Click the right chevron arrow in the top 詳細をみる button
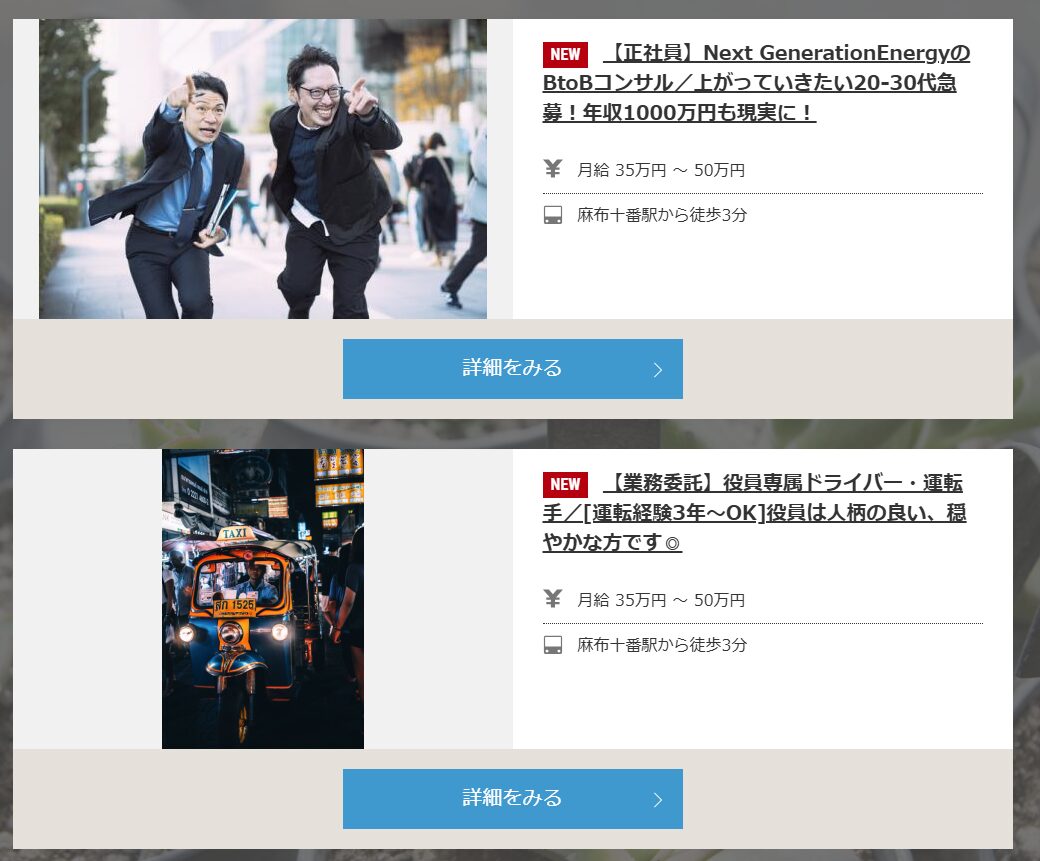The width and height of the screenshot is (1040, 861). tap(656, 369)
